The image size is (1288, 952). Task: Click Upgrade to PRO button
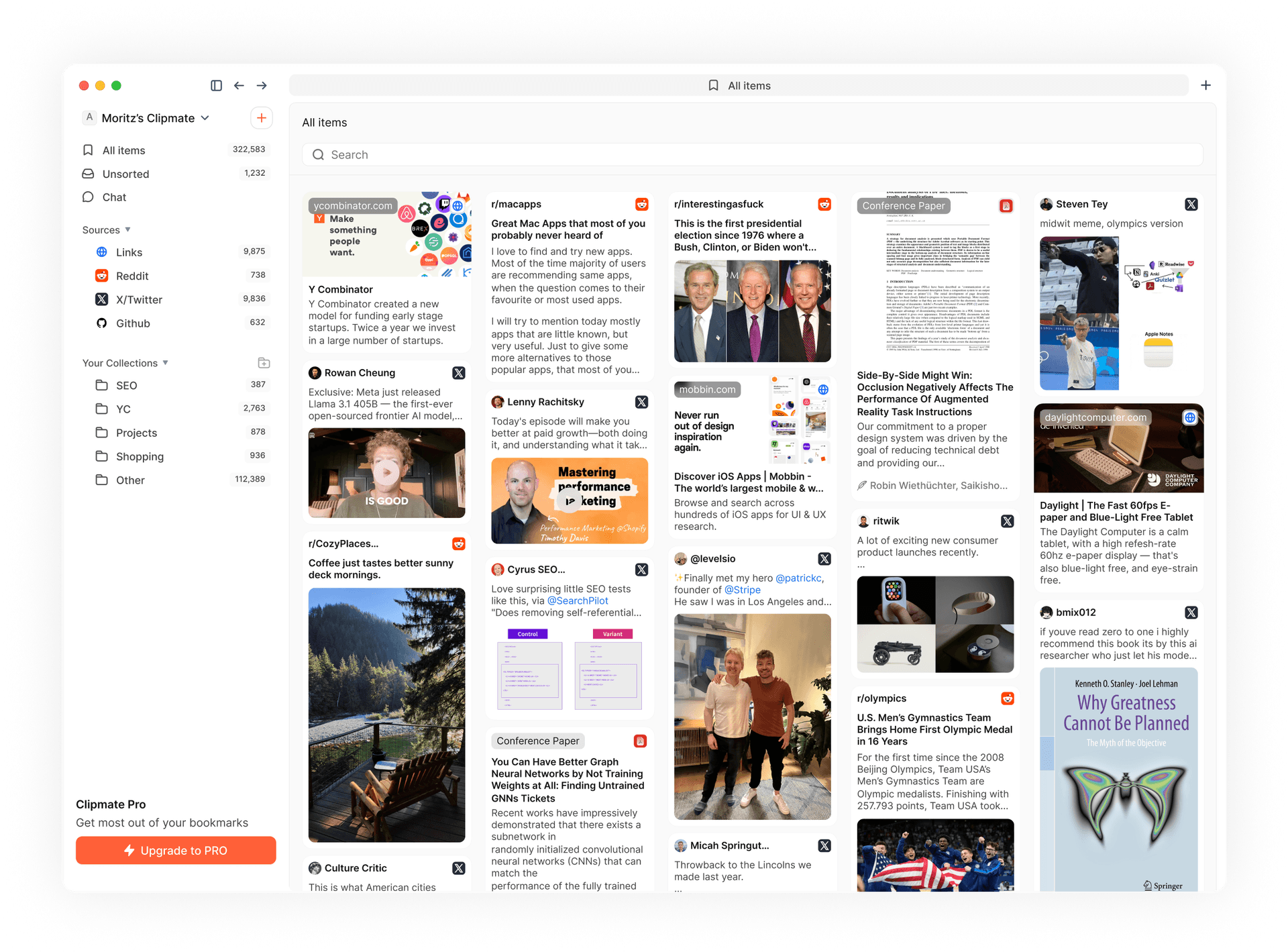pyautogui.click(x=176, y=850)
